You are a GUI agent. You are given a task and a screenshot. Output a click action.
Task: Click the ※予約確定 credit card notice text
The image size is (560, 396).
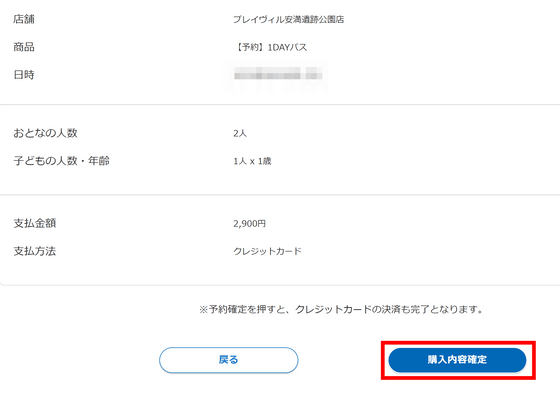click(341, 309)
